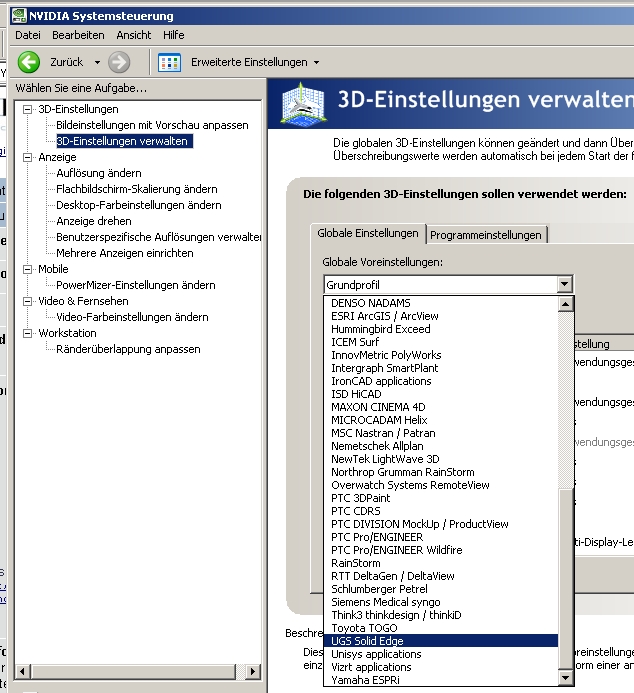
Task: Choose DENSO NADAMS profile
Action: pos(441,303)
